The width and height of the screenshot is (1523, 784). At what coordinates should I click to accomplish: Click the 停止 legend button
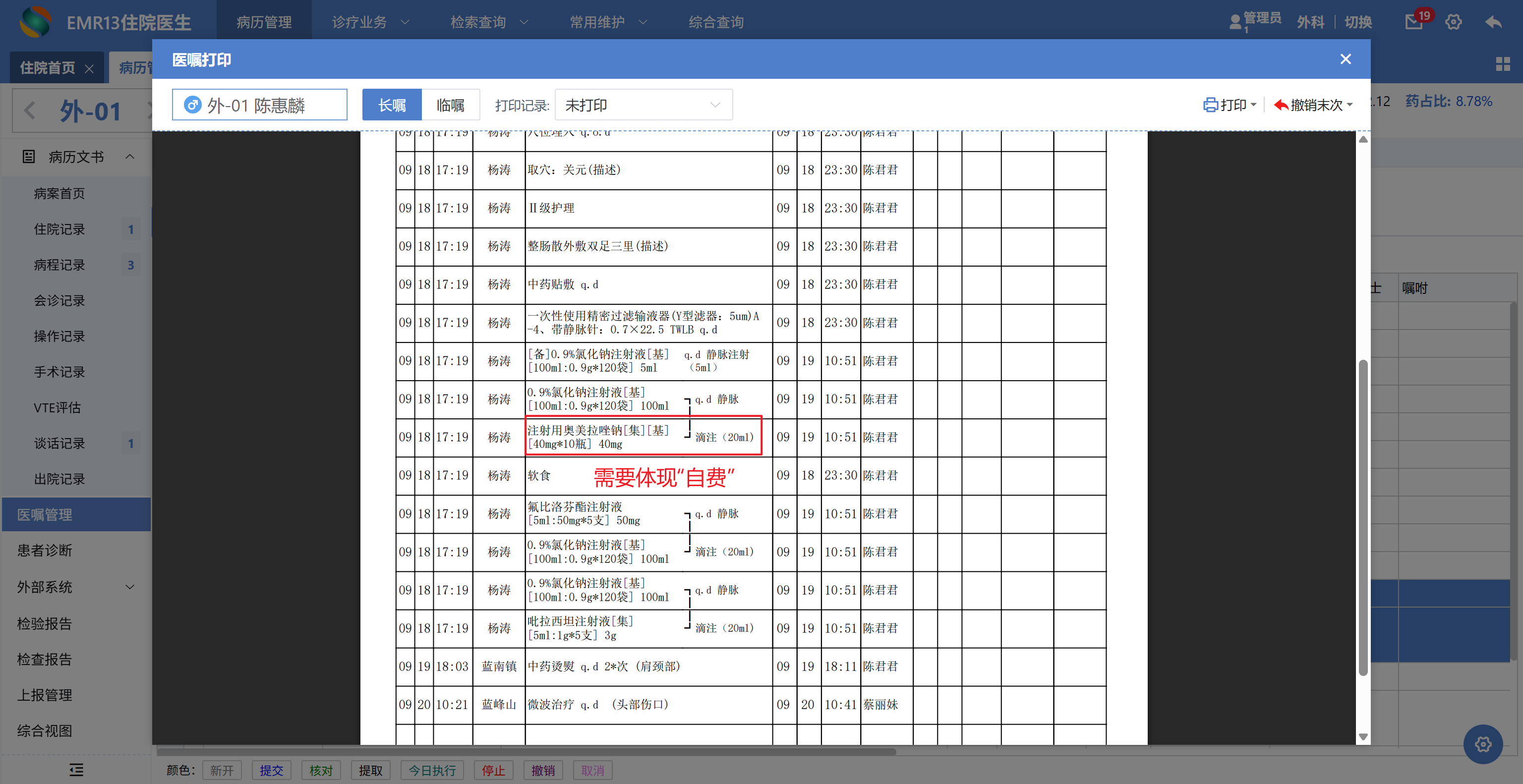point(493,770)
